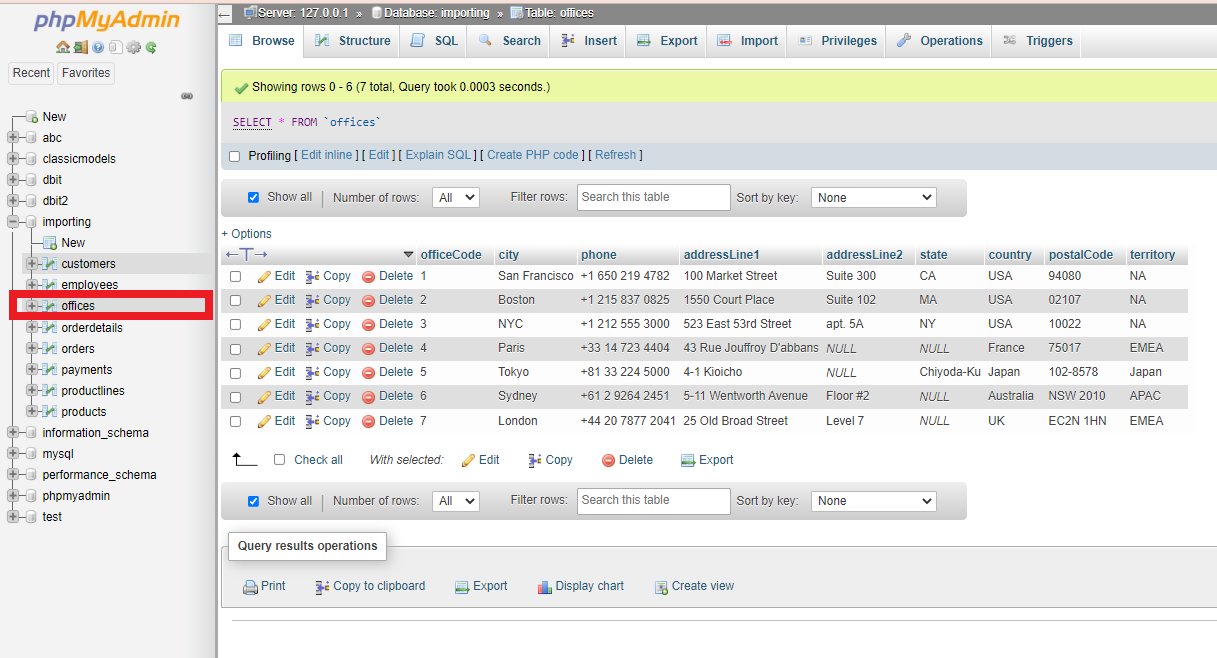Enable the Profiling checkbox
Screen dimensions: 1217x658
pyautogui.click(x=237, y=154)
